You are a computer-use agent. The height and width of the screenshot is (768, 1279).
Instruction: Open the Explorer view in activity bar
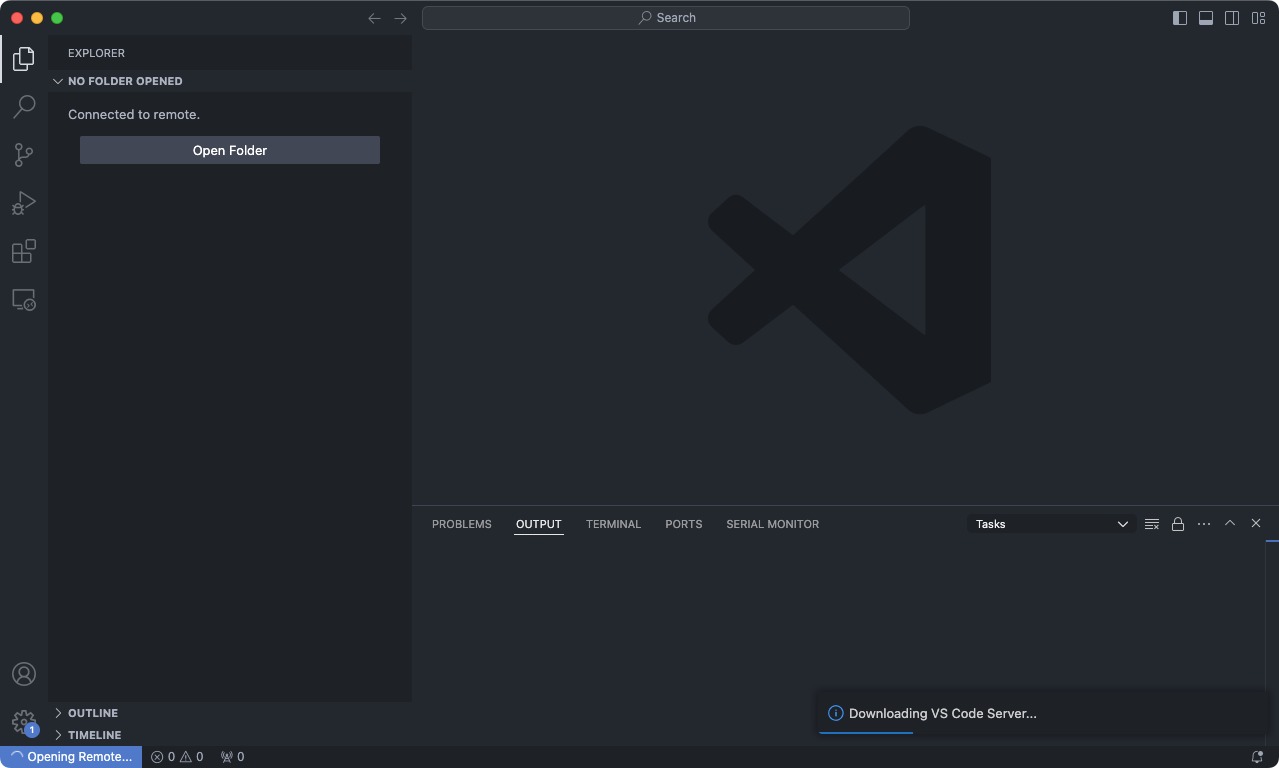24,59
